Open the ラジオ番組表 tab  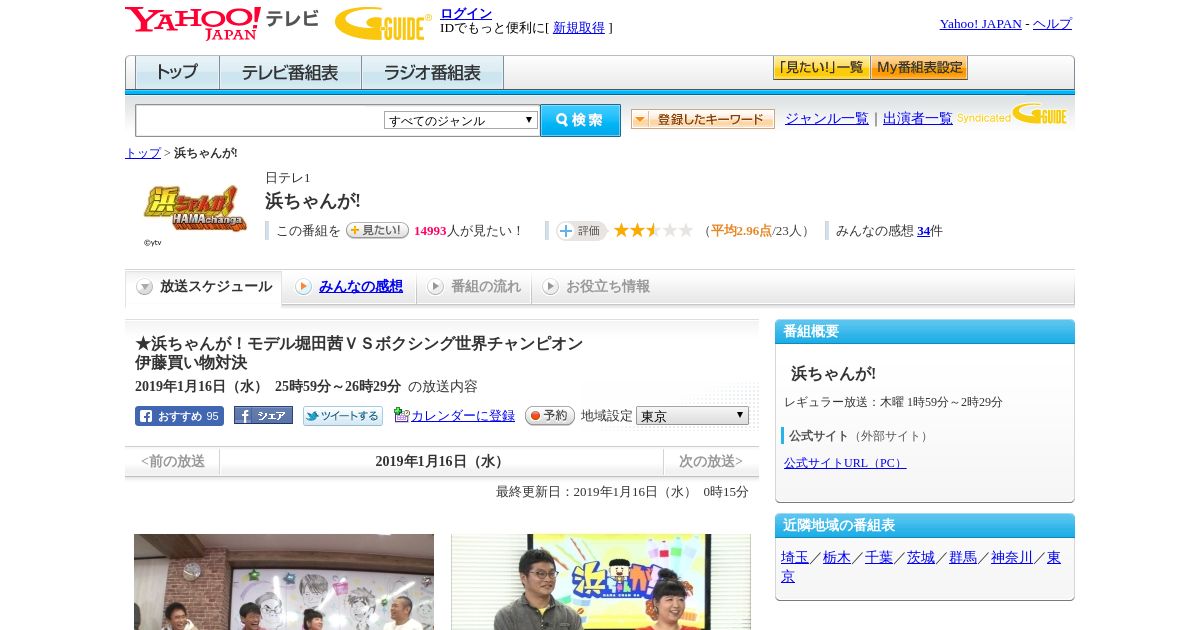pyautogui.click(x=432, y=72)
